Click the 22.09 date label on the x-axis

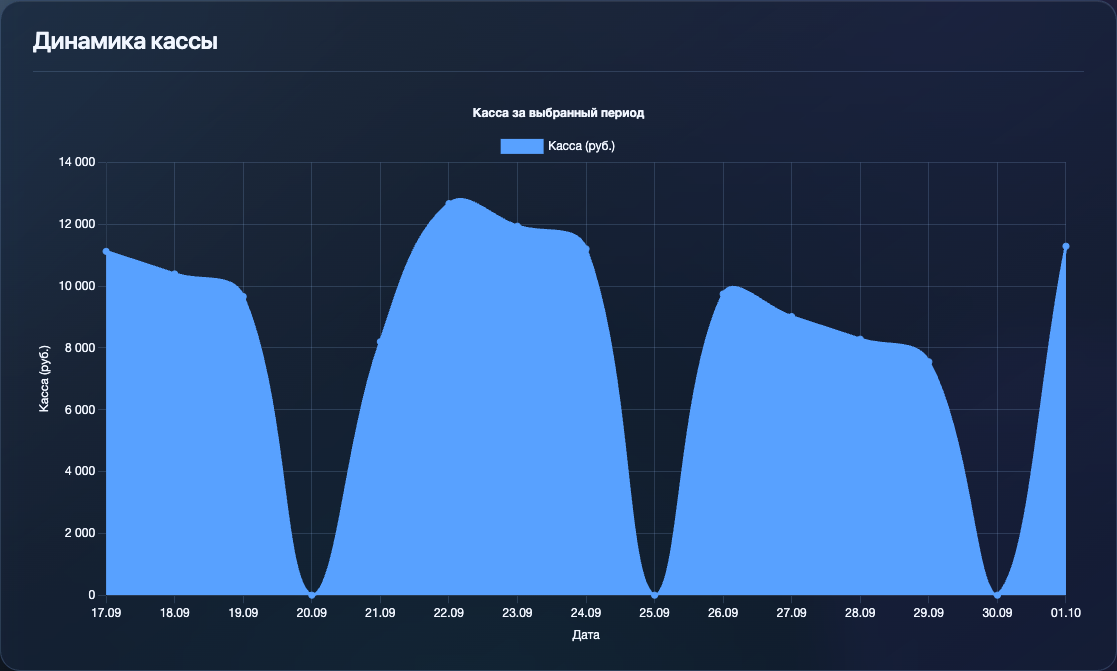click(449, 613)
